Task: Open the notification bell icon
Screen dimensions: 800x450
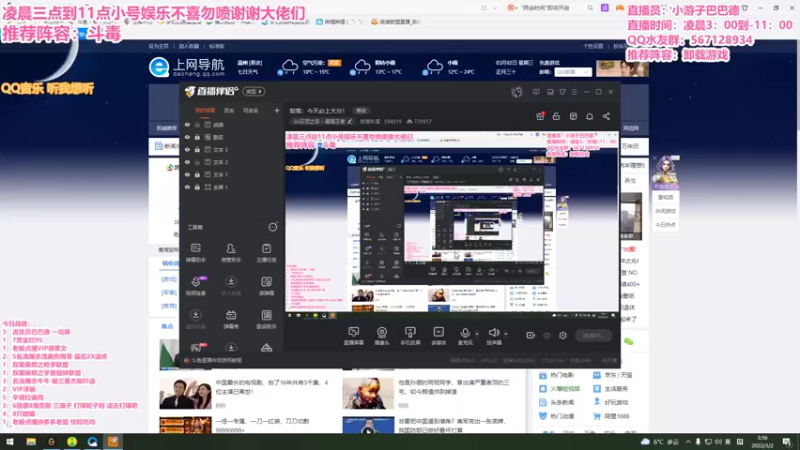Action: (589, 116)
